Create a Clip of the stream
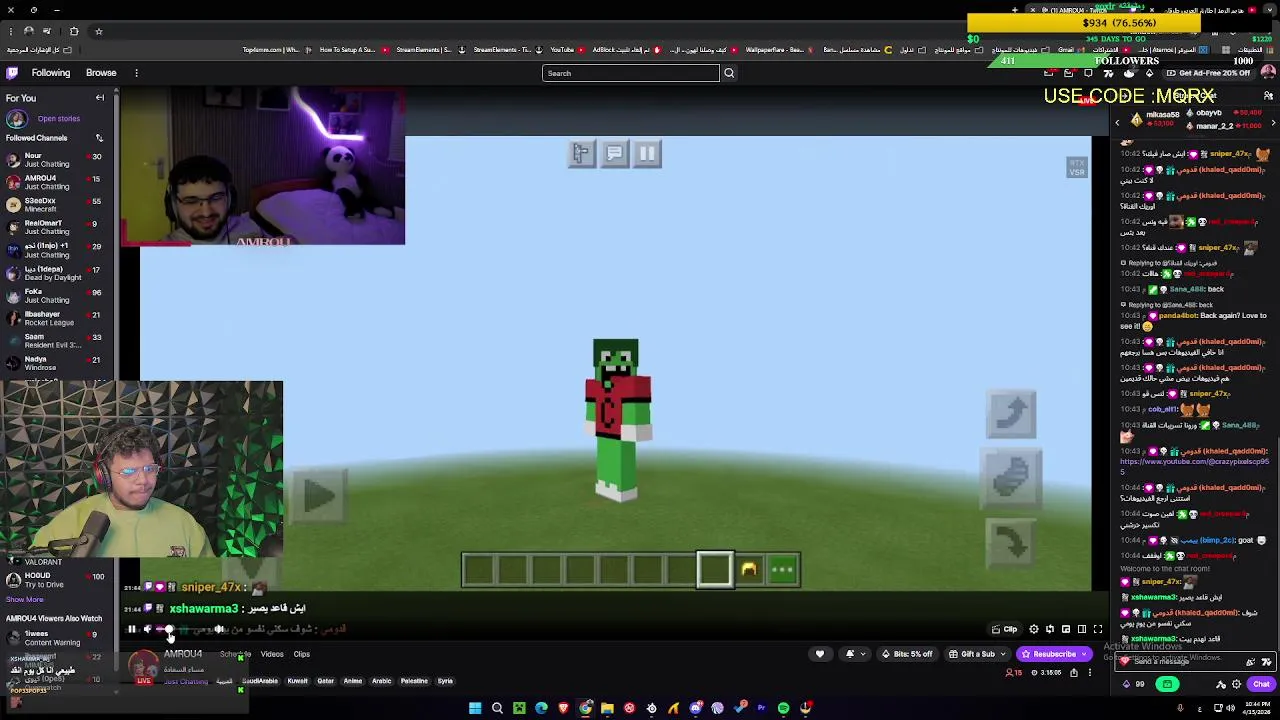 (x=1004, y=629)
